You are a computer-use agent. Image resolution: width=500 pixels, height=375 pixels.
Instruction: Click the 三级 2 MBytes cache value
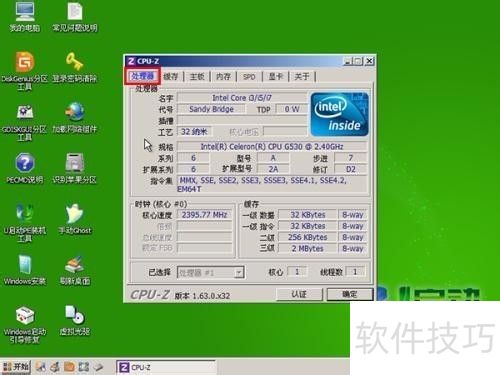point(307,249)
